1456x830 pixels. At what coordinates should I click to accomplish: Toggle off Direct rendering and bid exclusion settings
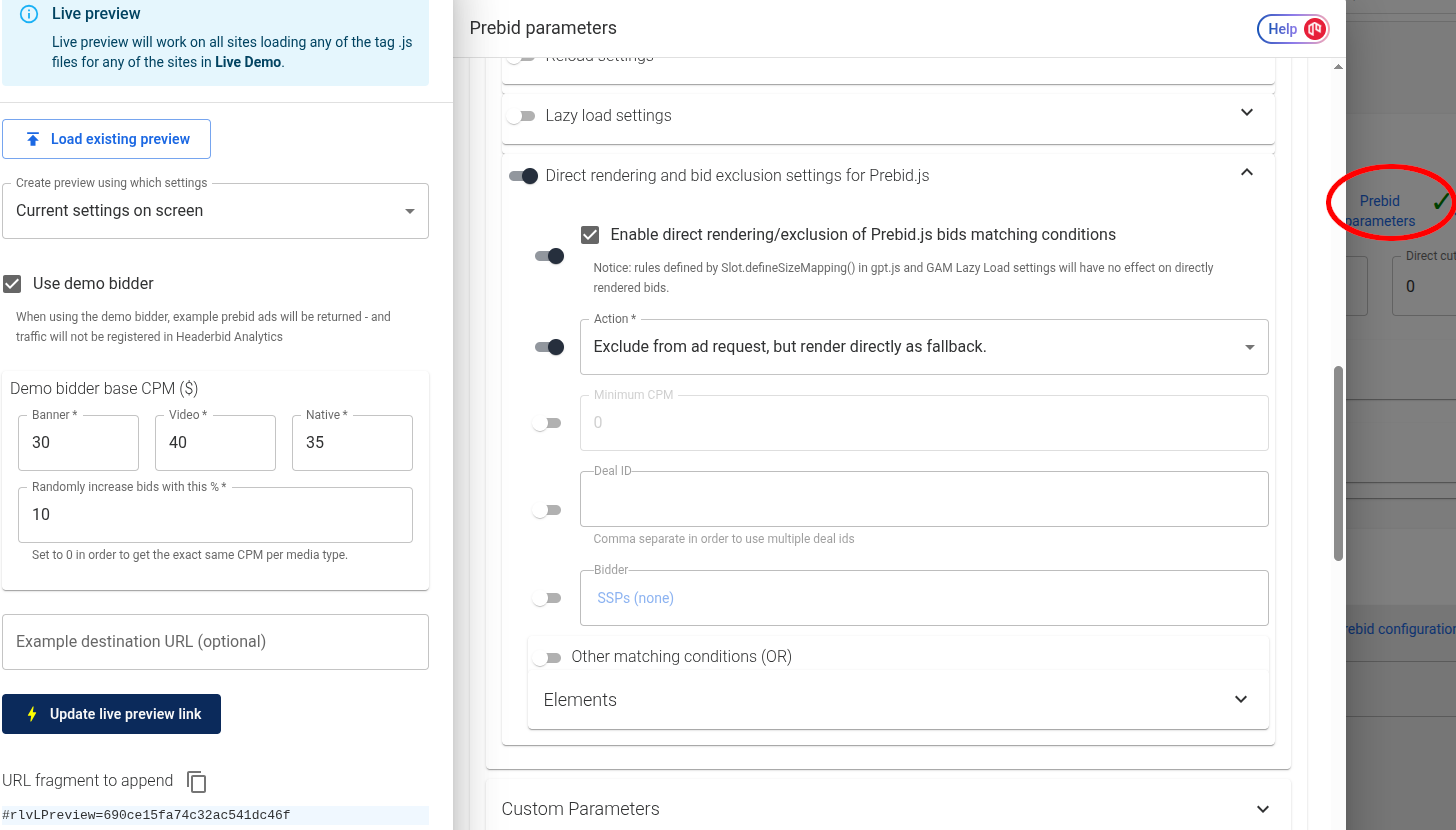coord(523,176)
